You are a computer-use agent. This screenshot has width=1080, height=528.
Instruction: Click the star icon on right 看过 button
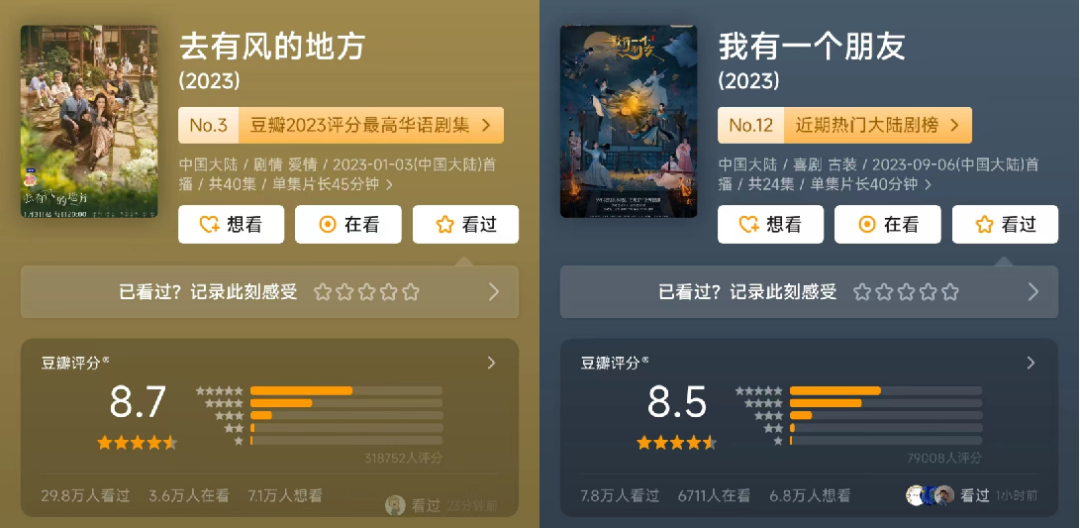pos(984,224)
